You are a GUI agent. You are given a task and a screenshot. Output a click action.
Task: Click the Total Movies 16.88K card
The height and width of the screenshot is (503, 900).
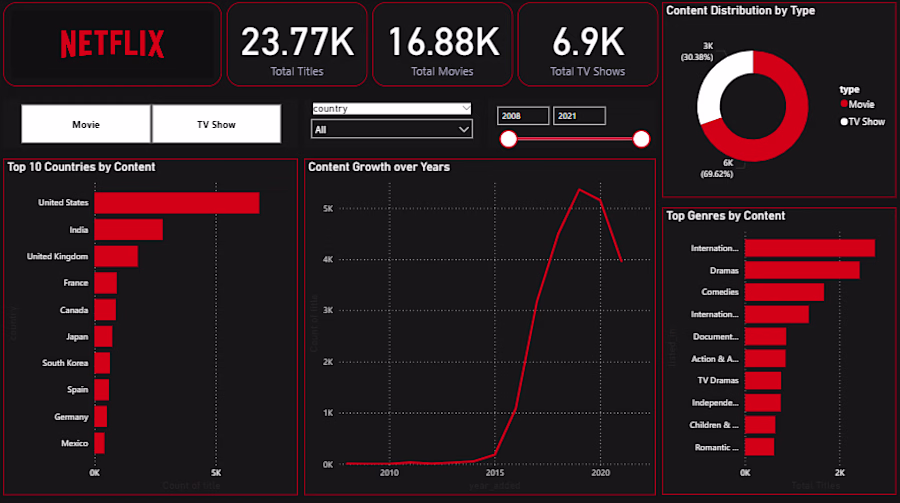pyautogui.click(x=443, y=44)
